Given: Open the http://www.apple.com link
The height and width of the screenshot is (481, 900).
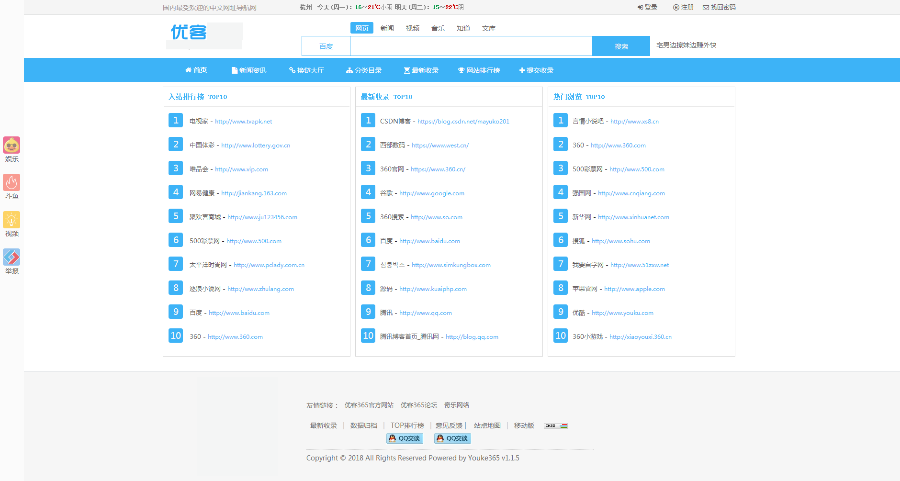Looking at the screenshot, I should pyautogui.click(x=635, y=289).
